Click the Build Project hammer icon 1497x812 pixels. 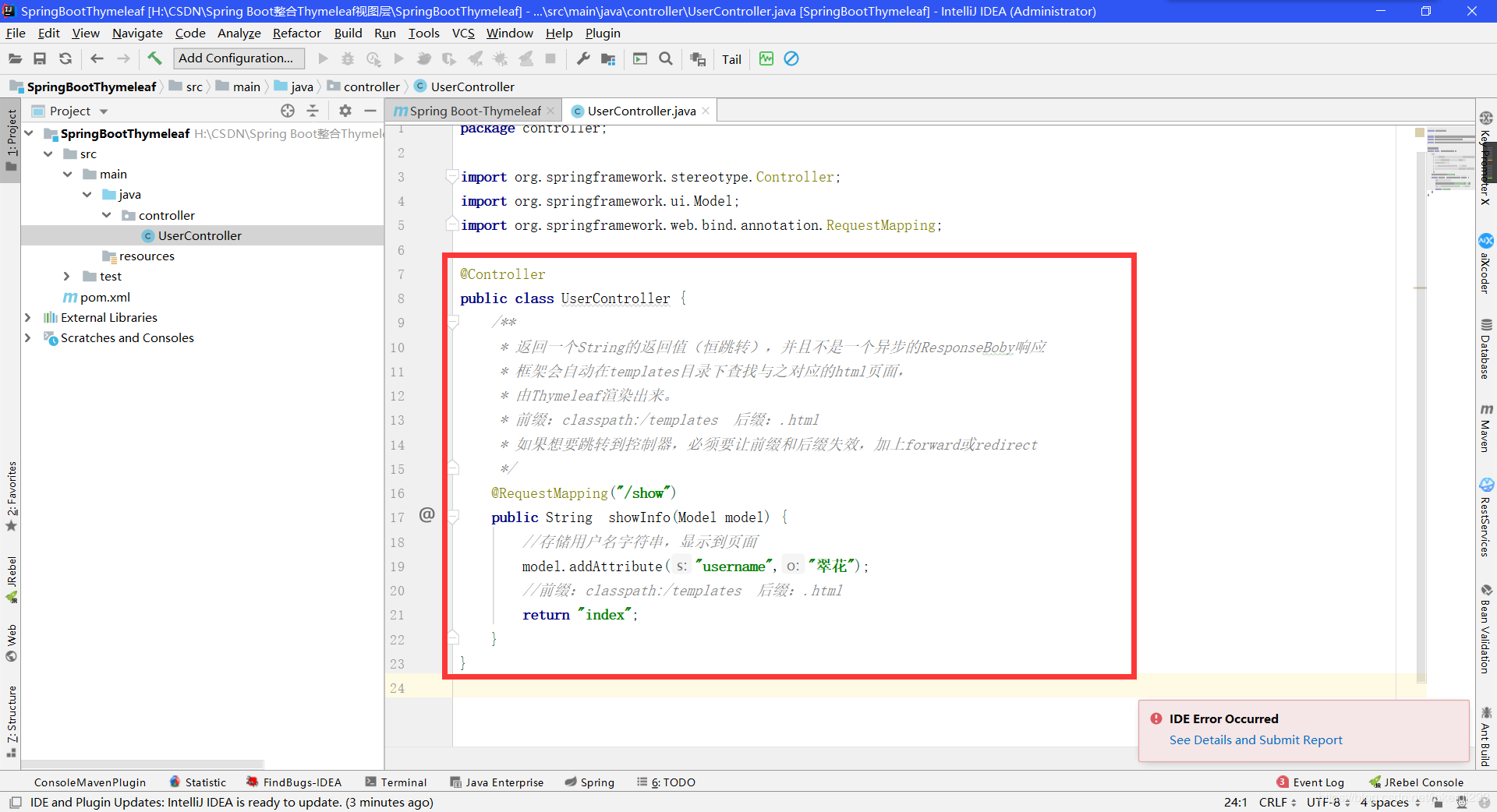pos(154,58)
